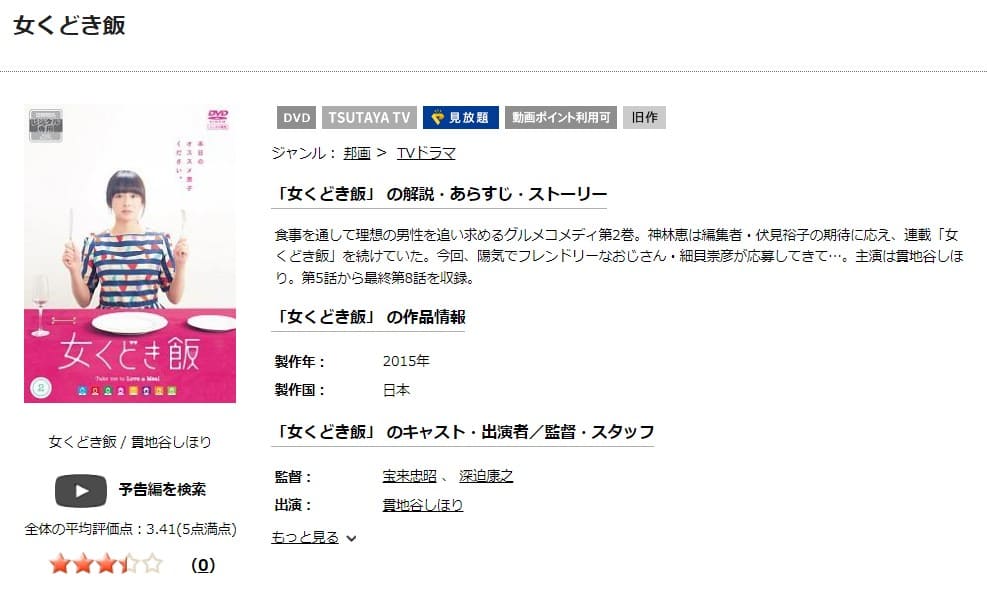Click the half-filled star in the rating row
This screenshot has height=592, width=987.
click(x=125, y=563)
